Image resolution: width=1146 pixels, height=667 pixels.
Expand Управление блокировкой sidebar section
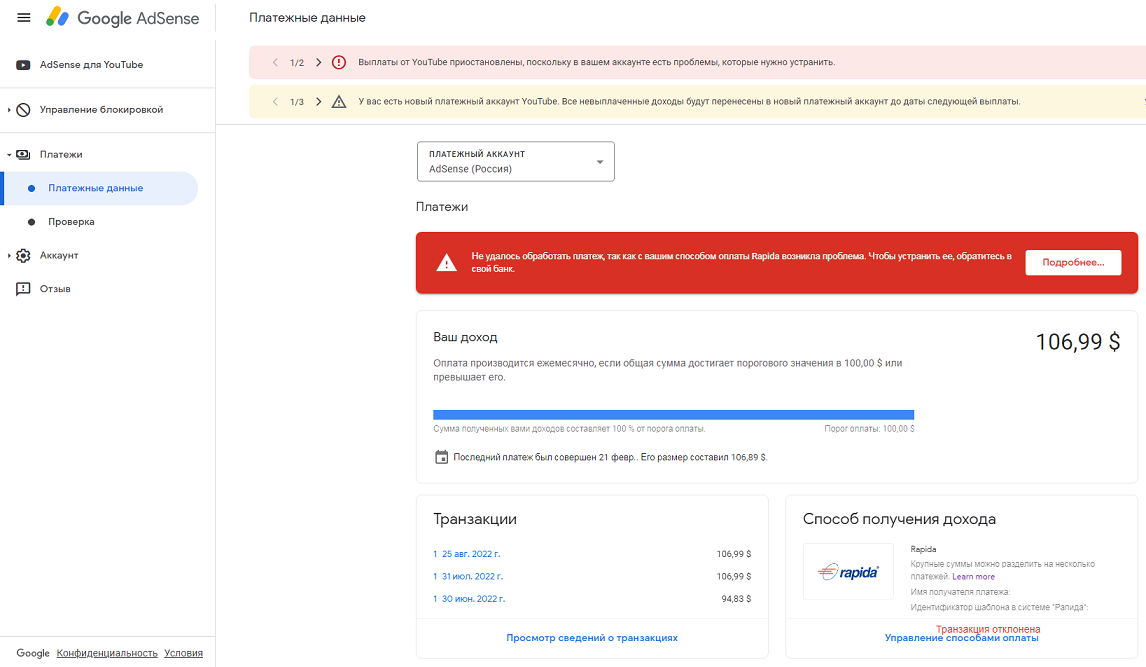[x=9, y=110]
